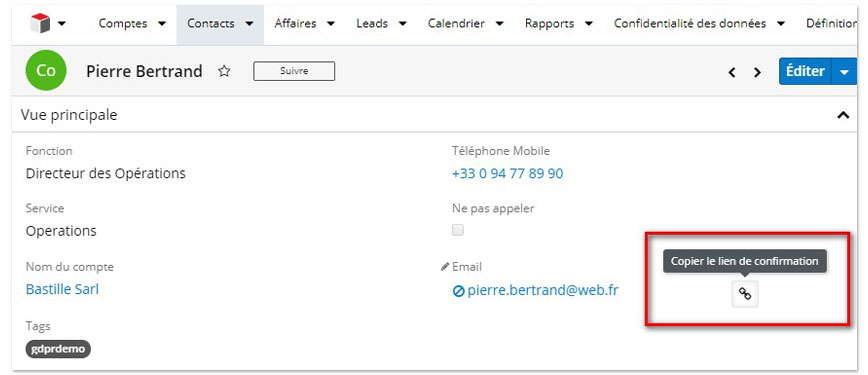Image resolution: width=868 pixels, height=375 pixels.
Task: Expand the Leads dropdown arrow
Action: [x=402, y=24]
